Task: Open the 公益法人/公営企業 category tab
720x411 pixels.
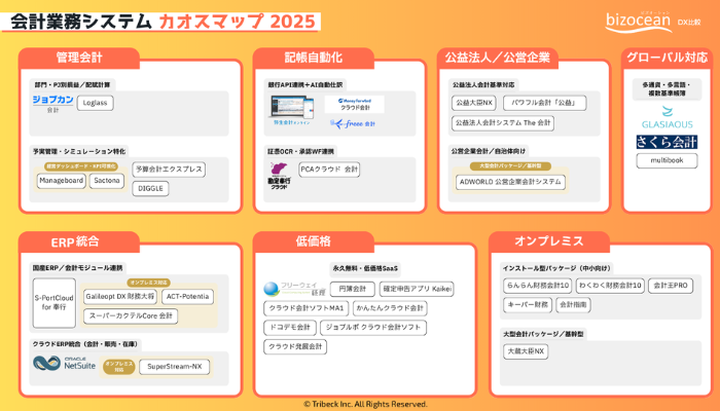Action: pyautogui.click(x=497, y=58)
